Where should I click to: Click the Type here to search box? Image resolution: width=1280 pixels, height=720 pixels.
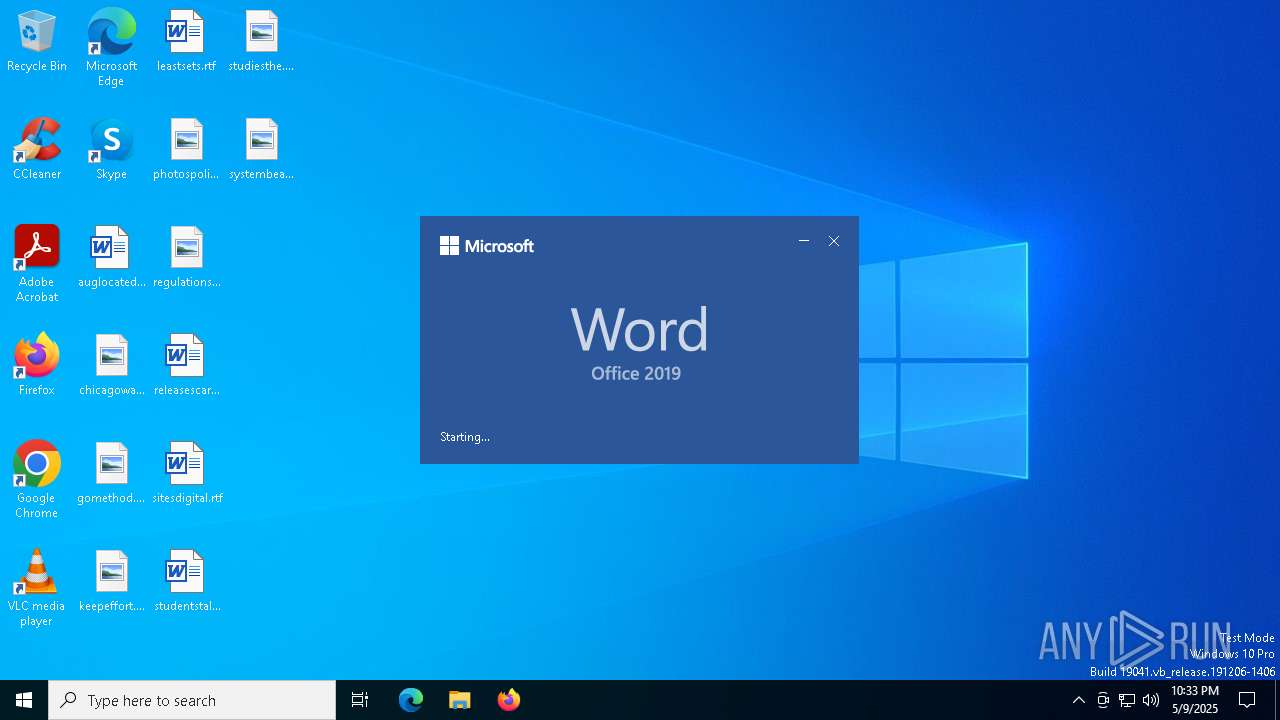192,700
